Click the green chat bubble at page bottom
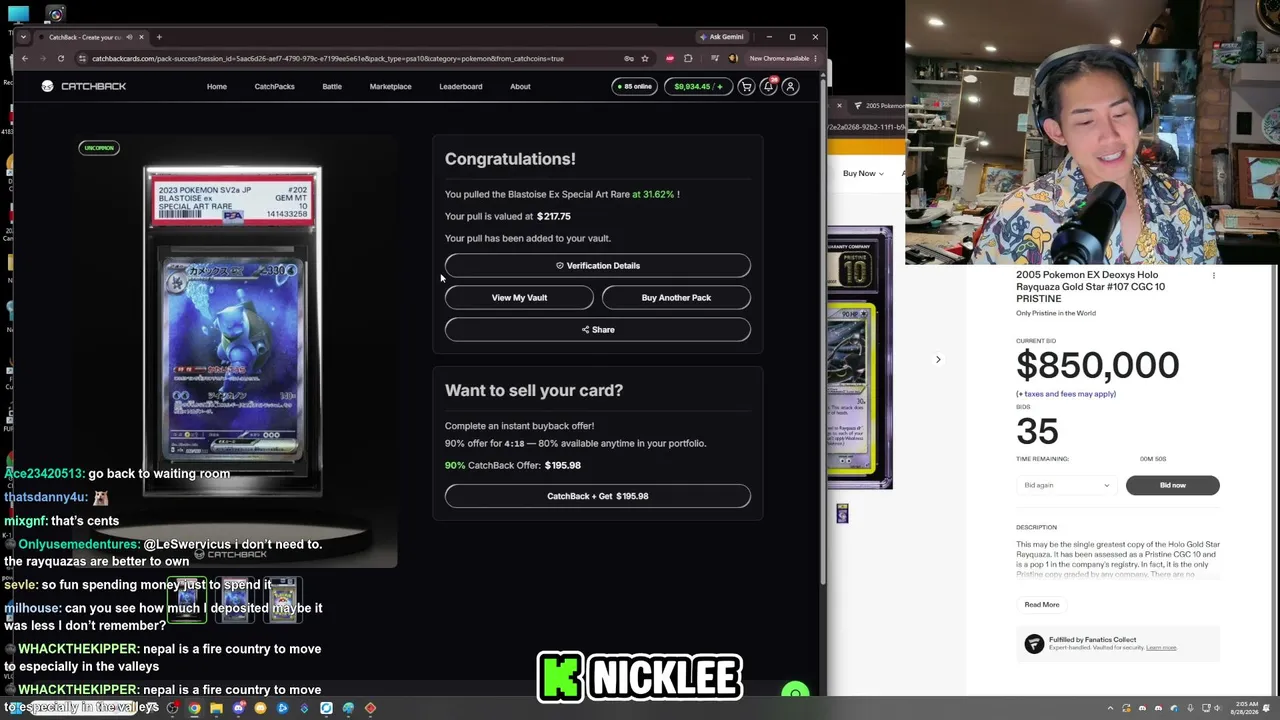Image resolution: width=1280 pixels, height=720 pixels. (x=795, y=690)
